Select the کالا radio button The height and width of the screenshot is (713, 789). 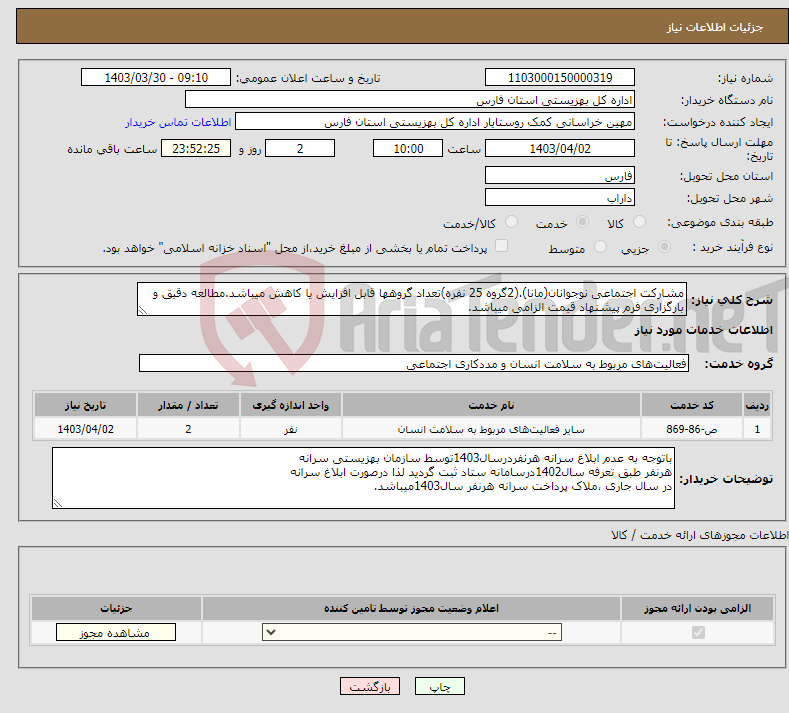pyautogui.click(x=639, y=222)
